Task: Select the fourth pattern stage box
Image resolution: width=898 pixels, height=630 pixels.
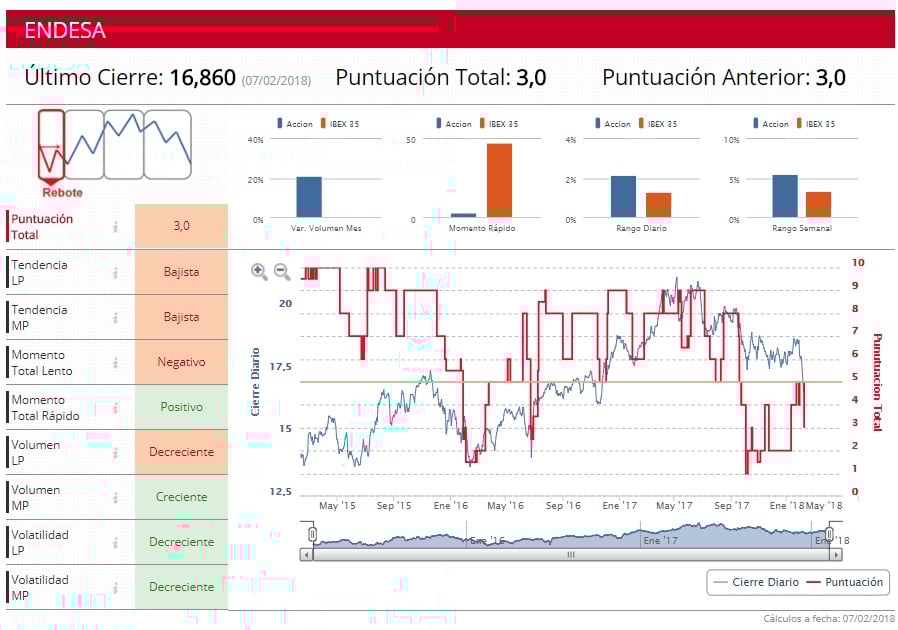Action: point(167,145)
